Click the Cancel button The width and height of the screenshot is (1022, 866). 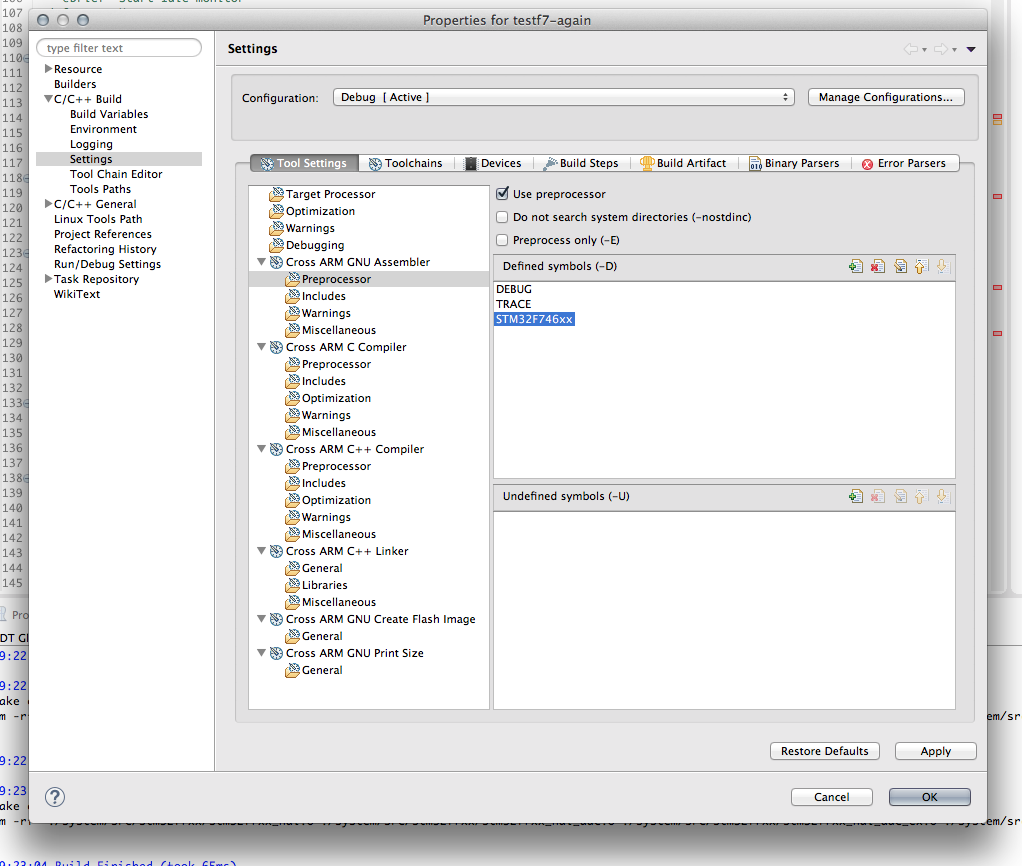click(832, 797)
